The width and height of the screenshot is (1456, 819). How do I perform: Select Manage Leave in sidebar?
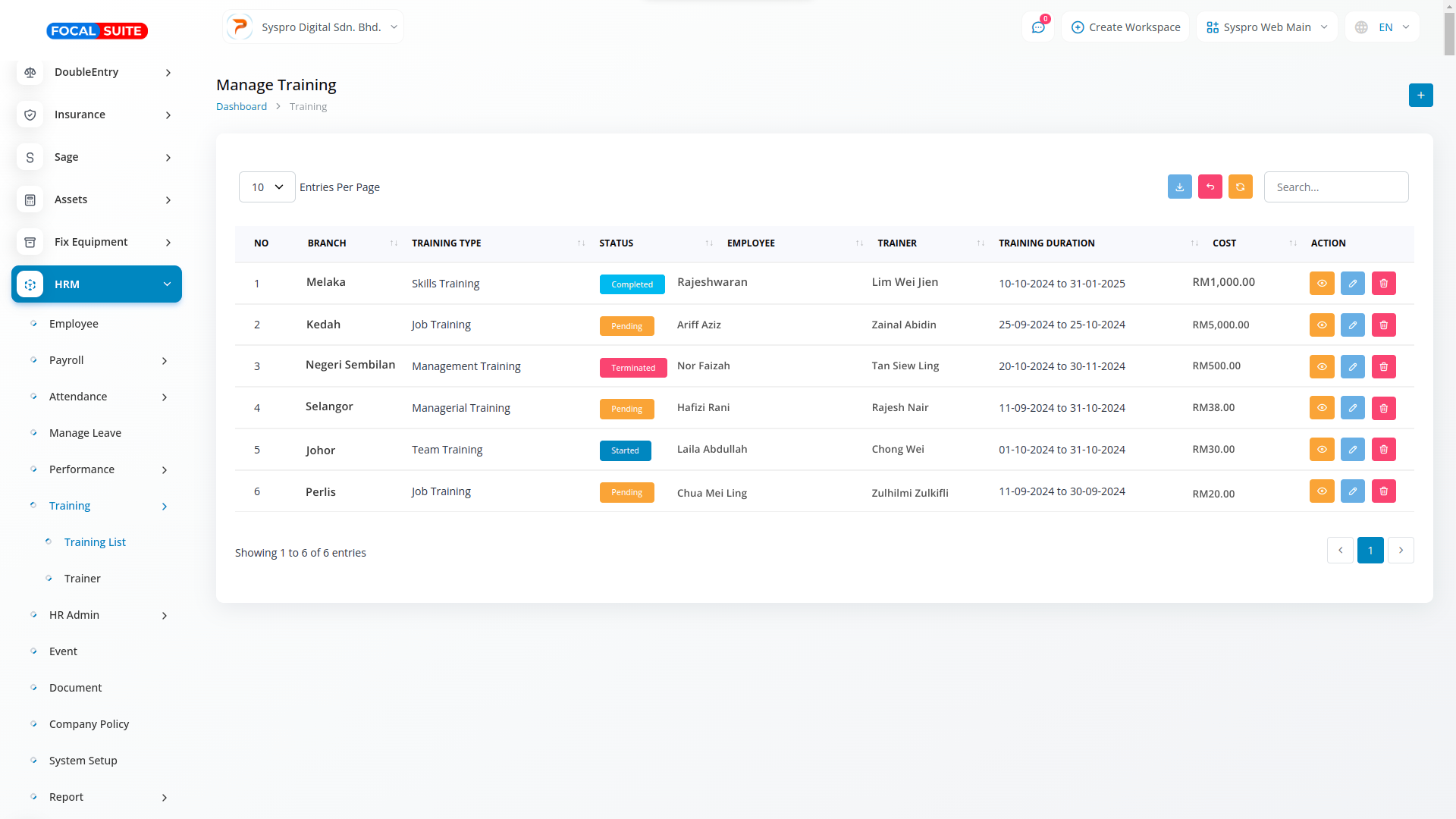85,433
